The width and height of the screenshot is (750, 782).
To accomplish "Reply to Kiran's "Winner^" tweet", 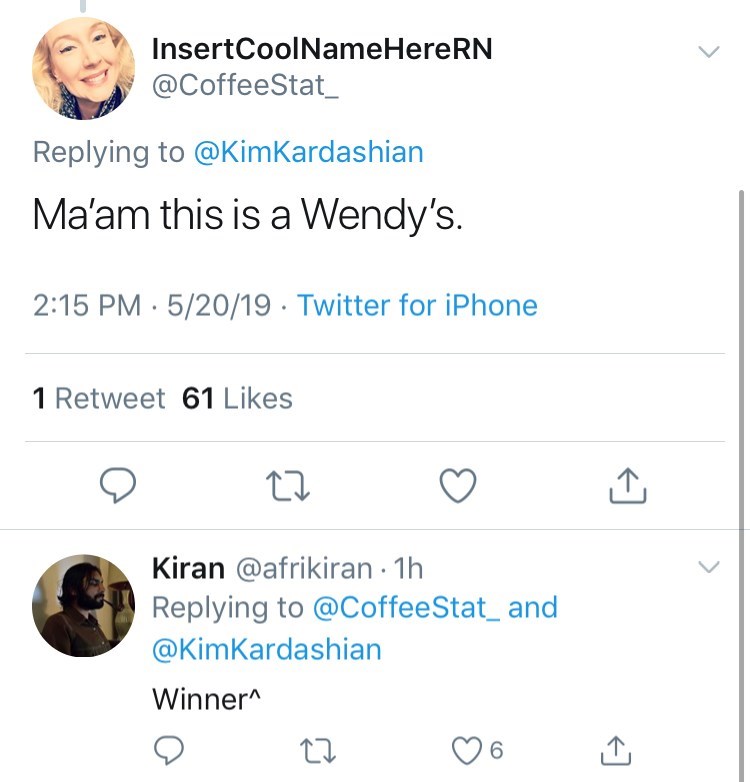I will (x=171, y=749).
